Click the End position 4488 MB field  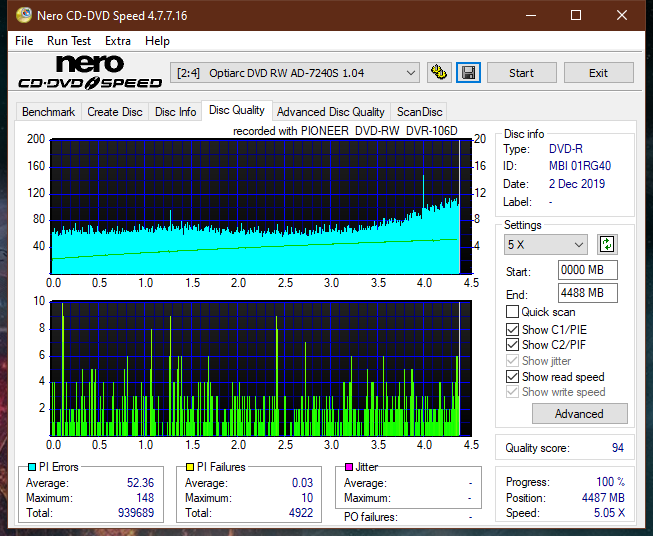click(587, 293)
